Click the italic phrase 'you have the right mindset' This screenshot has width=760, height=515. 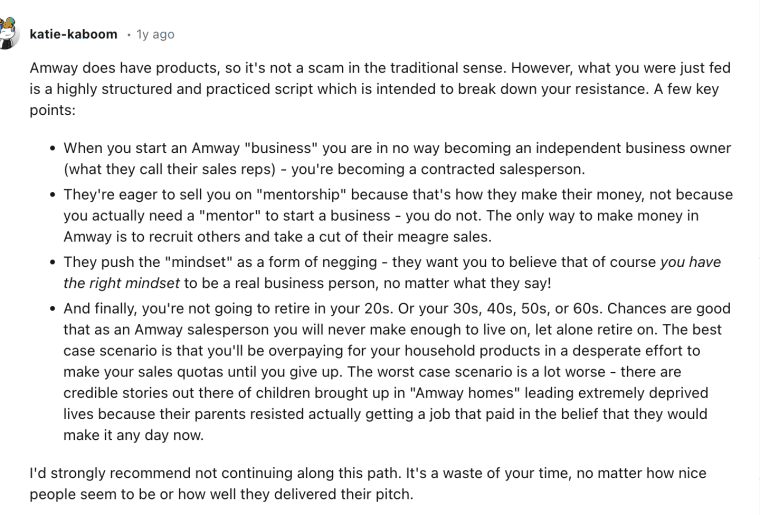click(392, 272)
